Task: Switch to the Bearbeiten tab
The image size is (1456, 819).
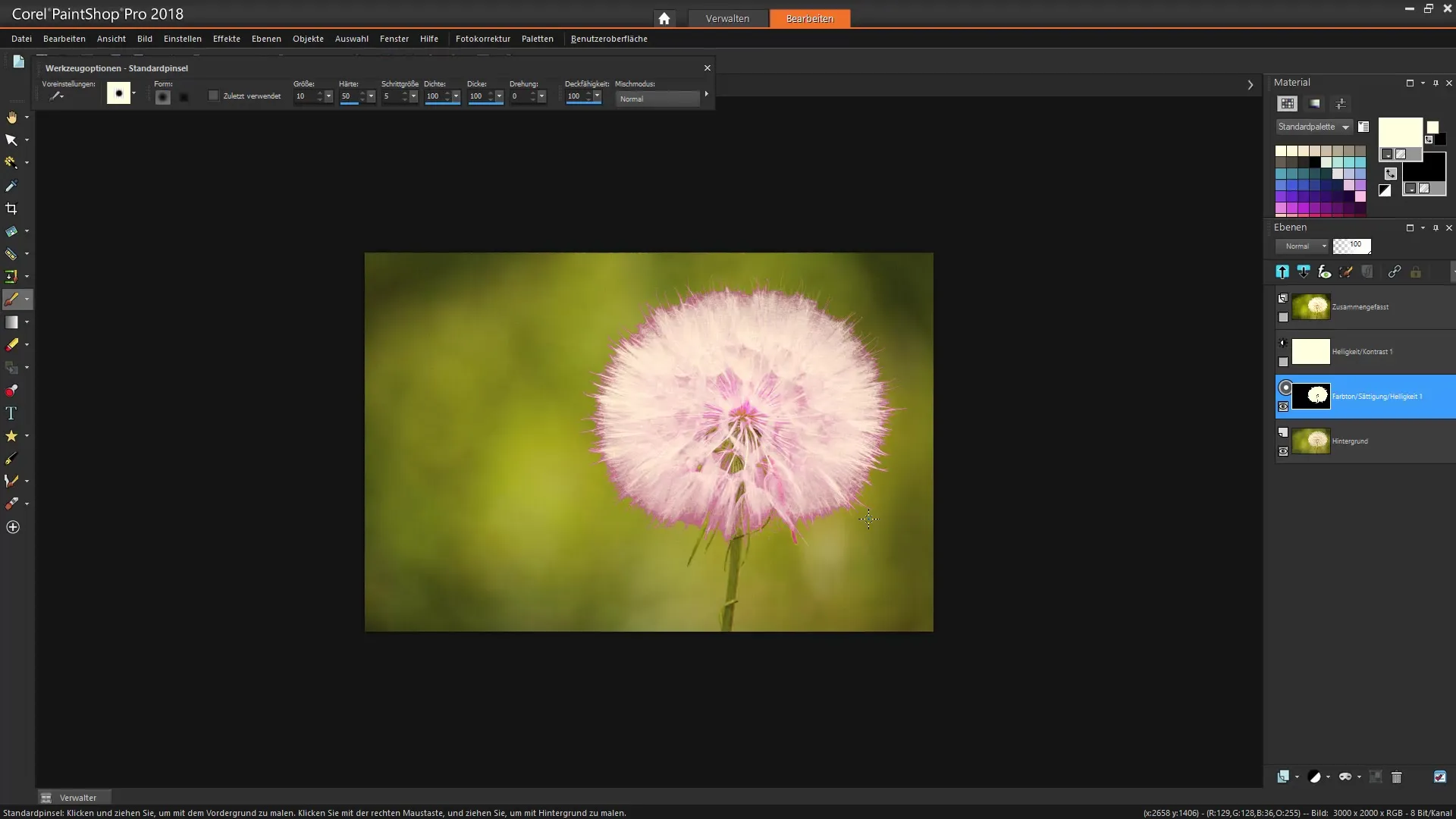Action: pyautogui.click(x=810, y=18)
